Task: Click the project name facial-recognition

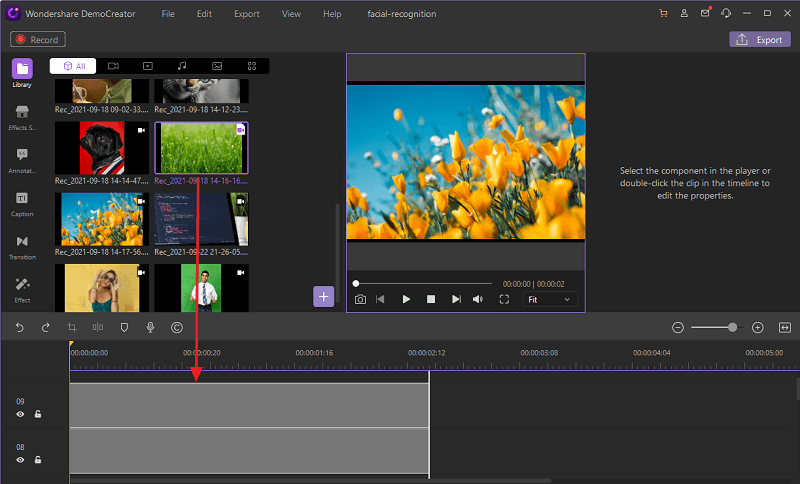Action: click(x=402, y=14)
